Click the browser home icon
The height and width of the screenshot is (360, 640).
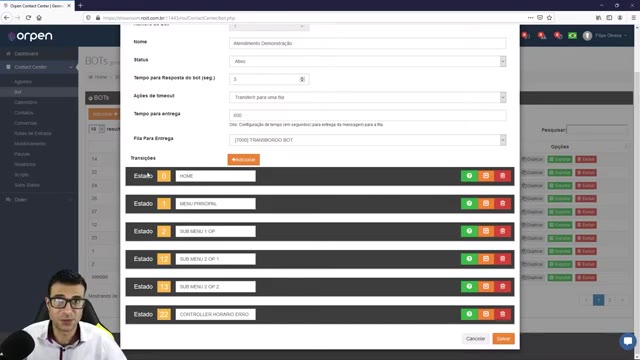(39, 18)
